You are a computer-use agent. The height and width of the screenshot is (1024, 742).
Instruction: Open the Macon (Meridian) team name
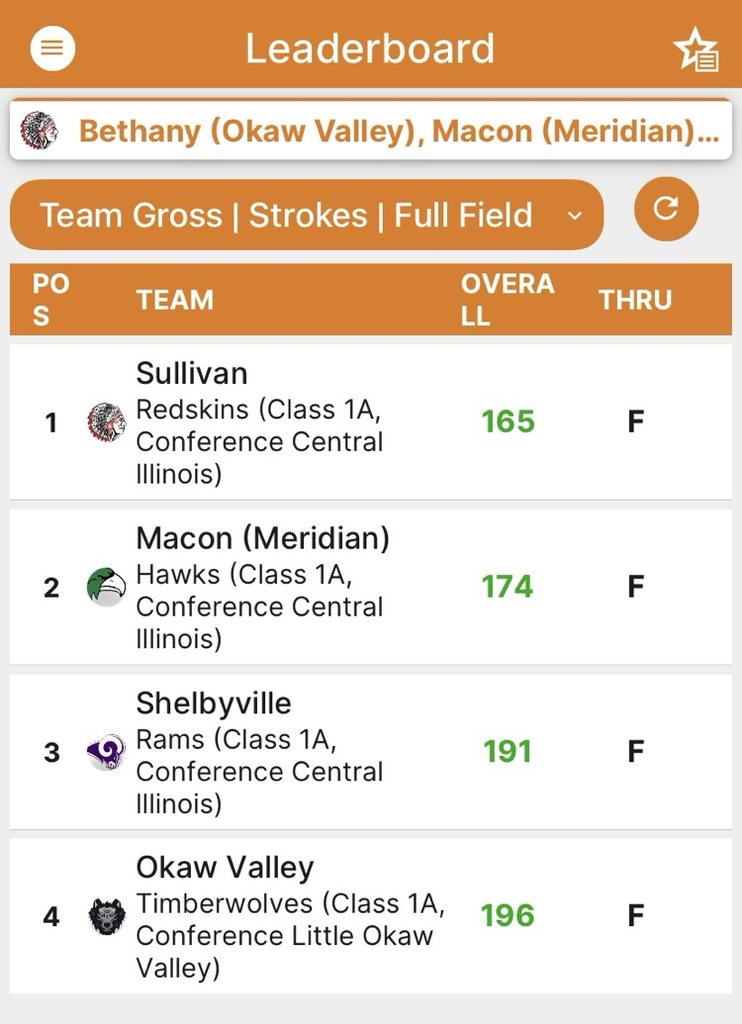coord(263,539)
